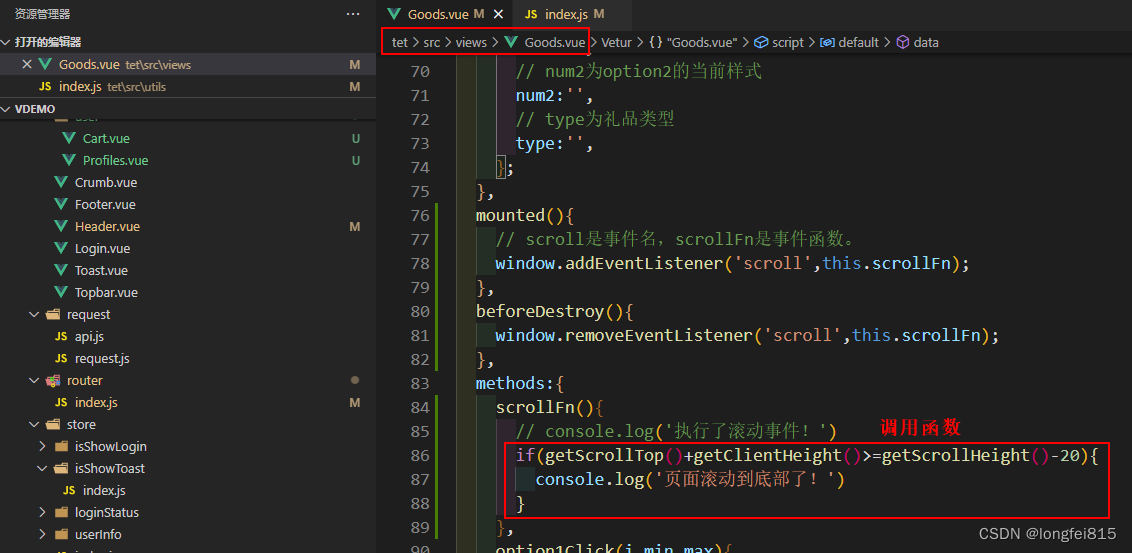Click the Goods.vue breadcrumb segment

(554, 43)
